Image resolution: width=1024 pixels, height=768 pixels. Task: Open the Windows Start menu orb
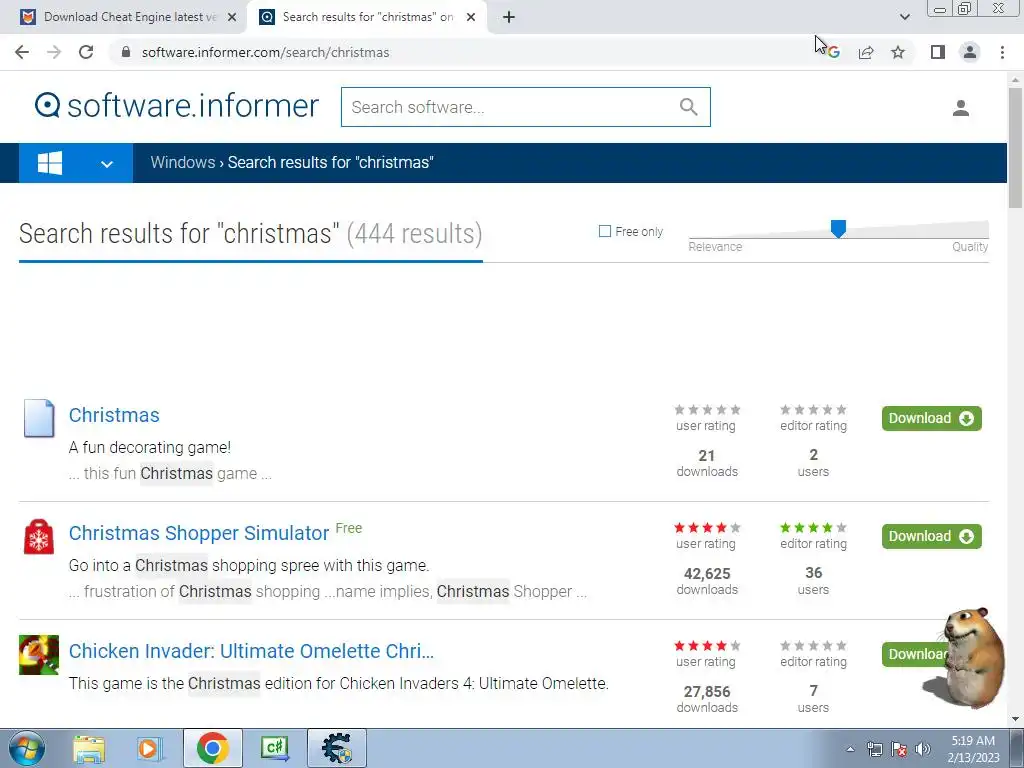pyautogui.click(x=27, y=748)
